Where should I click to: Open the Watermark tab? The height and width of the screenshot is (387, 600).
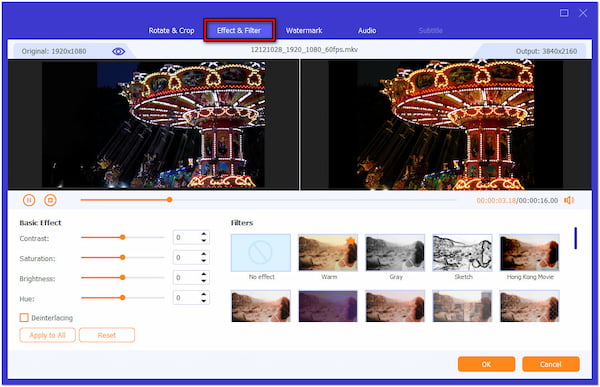pyautogui.click(x=304, y=31)
